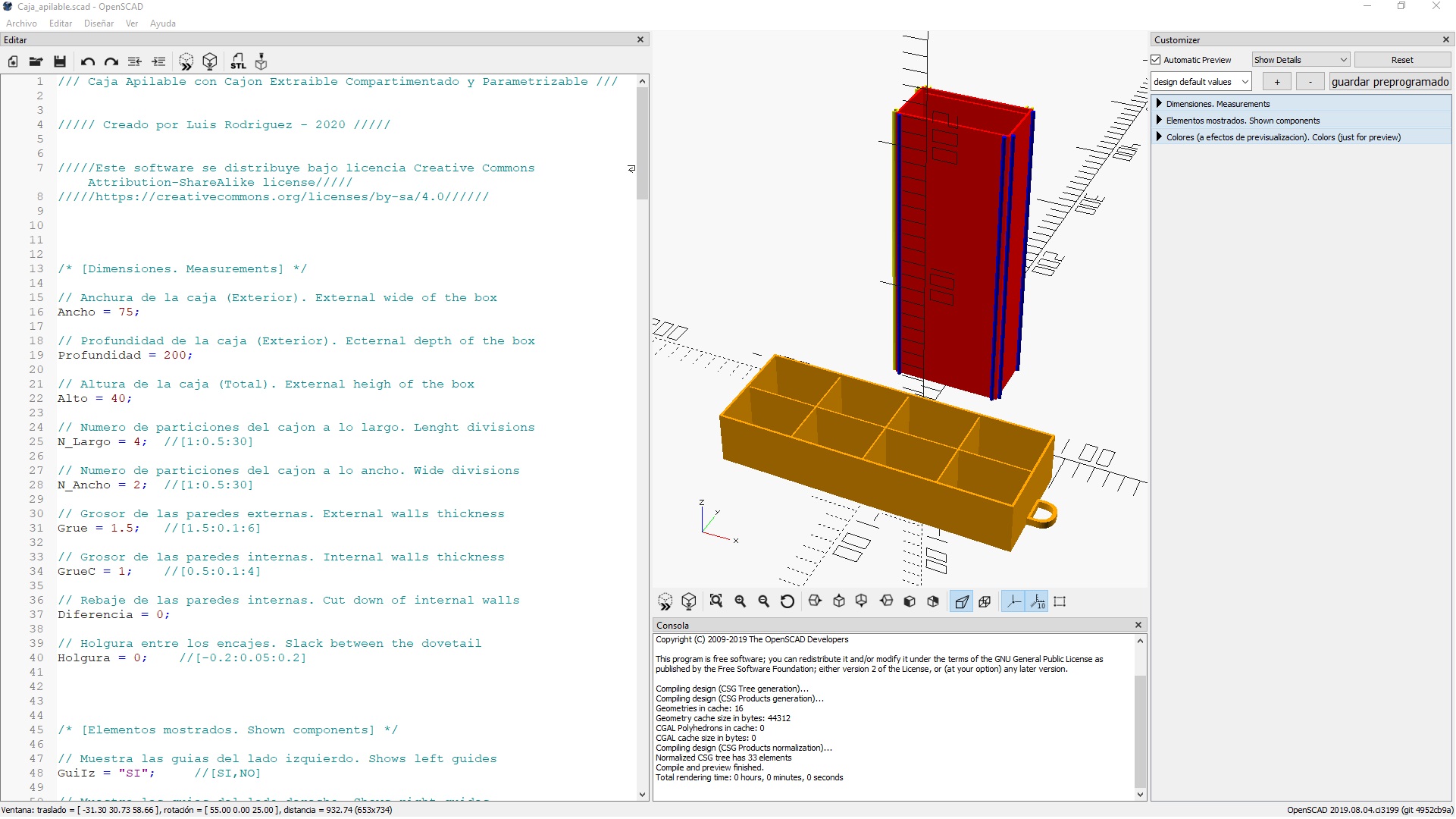Run Preview from the editor toolbar
Image resolution: width=1456 pixels, height=819 pixels.
(186, 61)
